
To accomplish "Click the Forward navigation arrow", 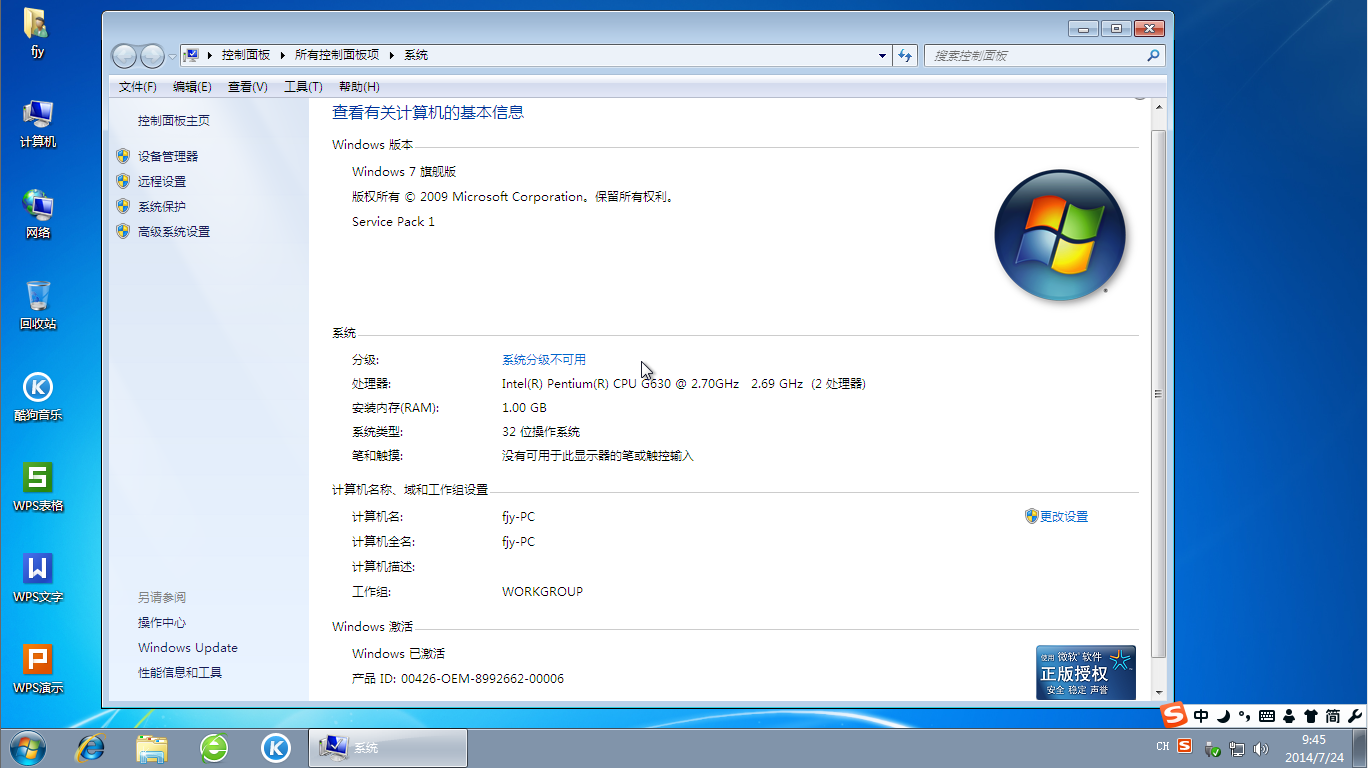I will [152, 56].
